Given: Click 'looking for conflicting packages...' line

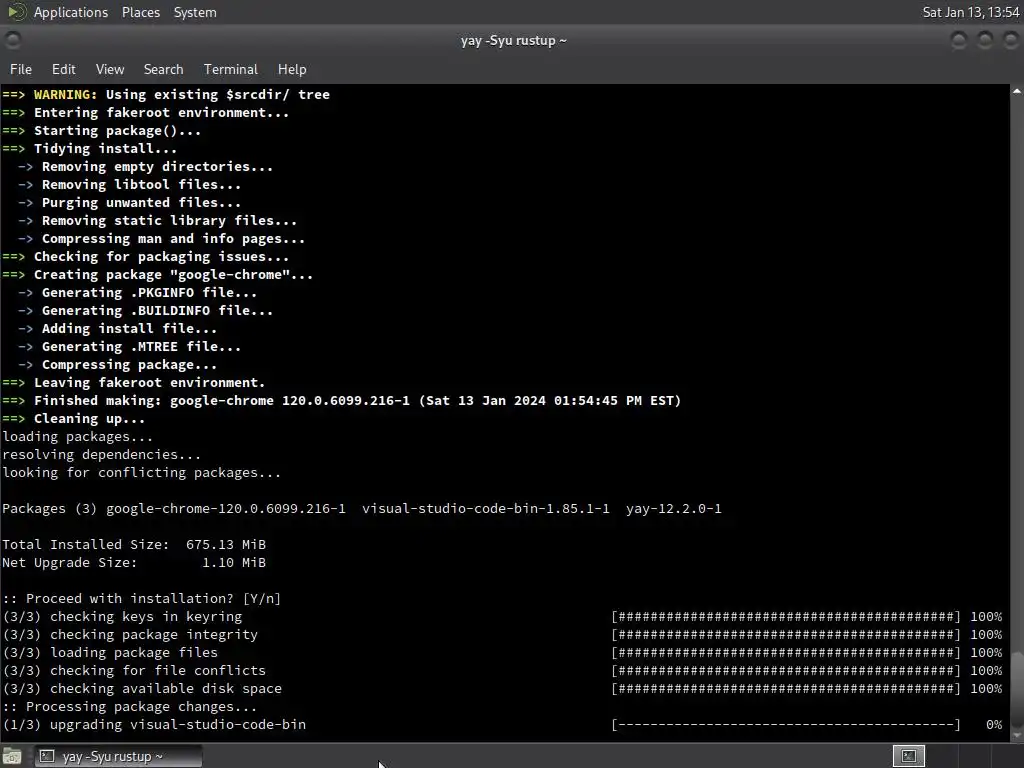Looking at the screenshot, I should [x=141, y=473].
